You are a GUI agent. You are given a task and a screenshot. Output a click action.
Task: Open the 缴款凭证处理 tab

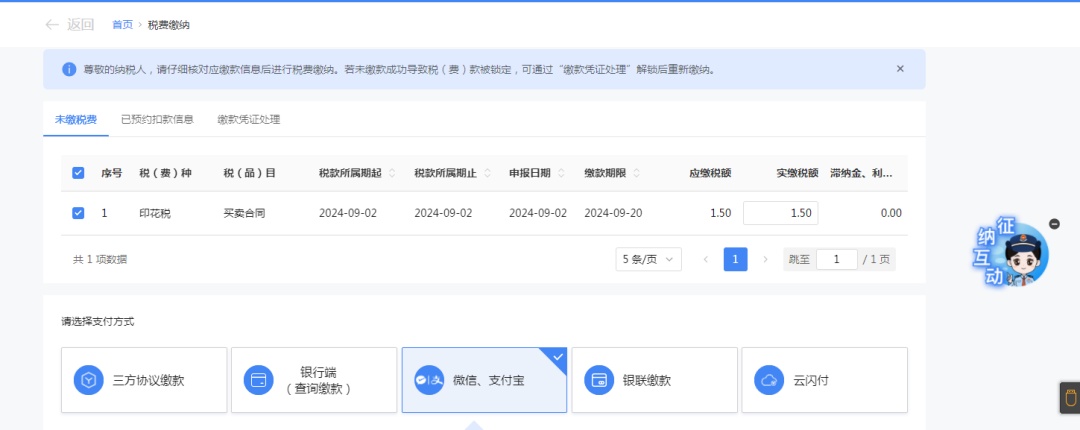249,119
